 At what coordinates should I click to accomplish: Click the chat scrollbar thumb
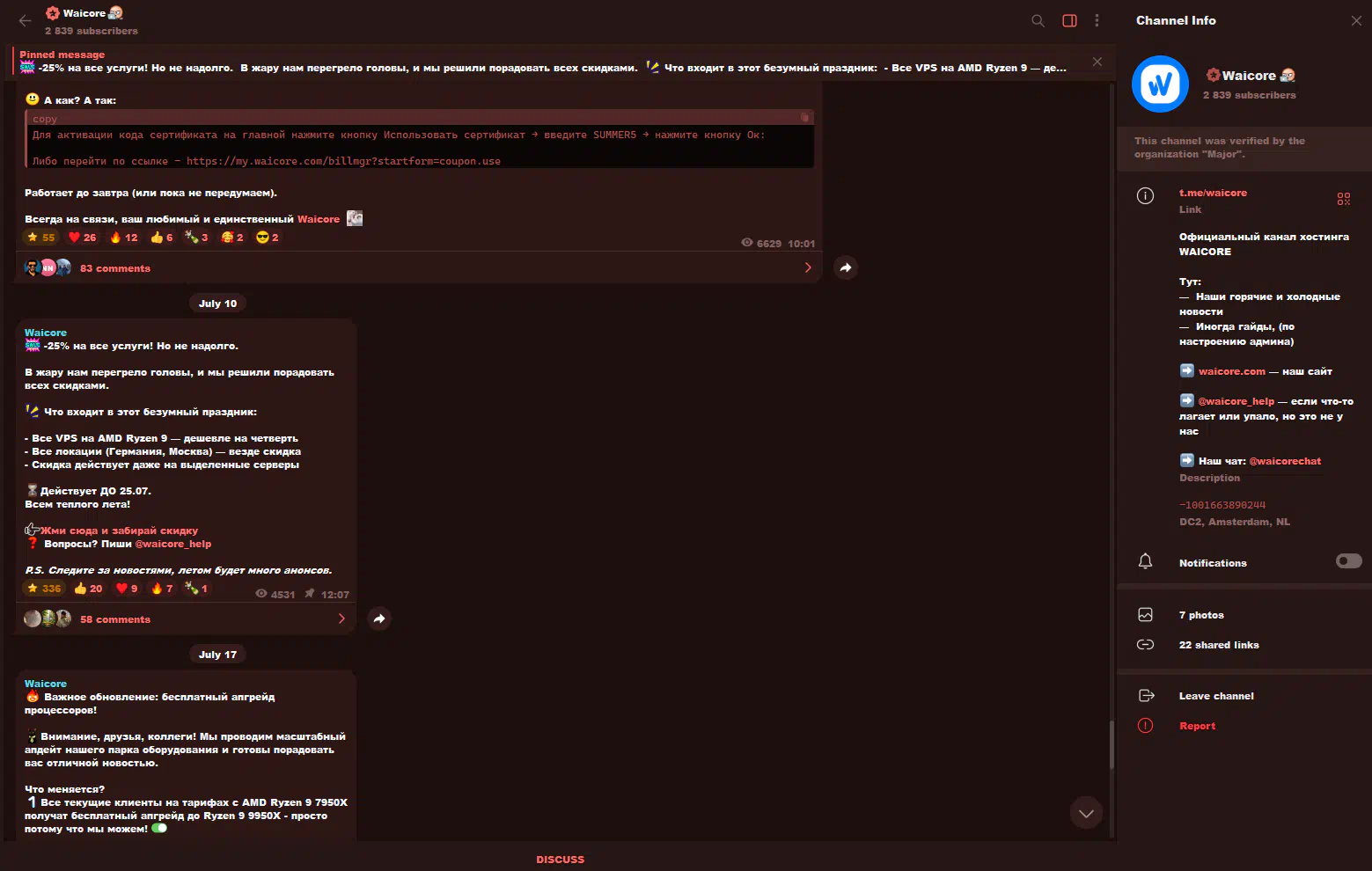1112,744
